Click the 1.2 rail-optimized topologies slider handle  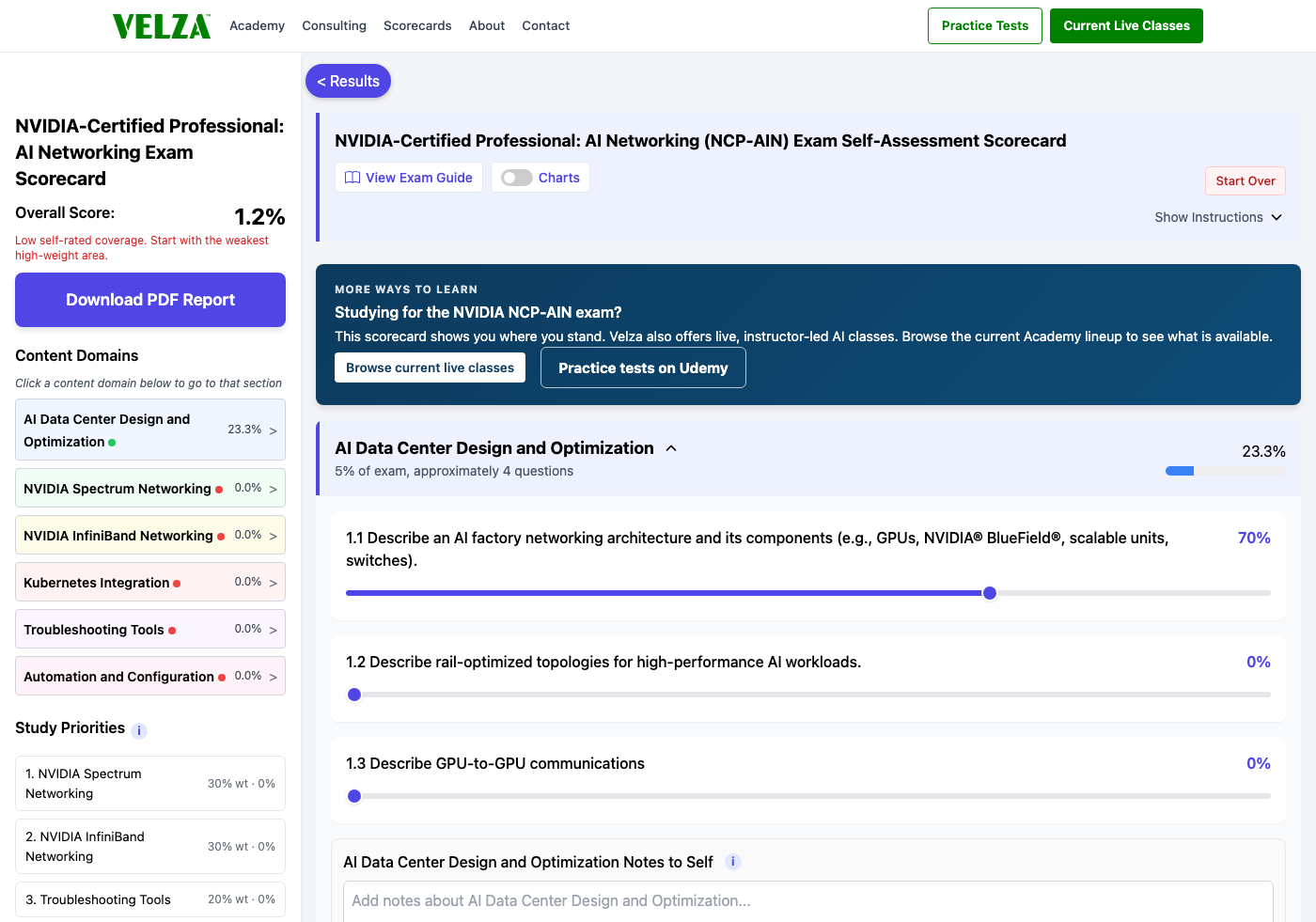tap(354, 695)
